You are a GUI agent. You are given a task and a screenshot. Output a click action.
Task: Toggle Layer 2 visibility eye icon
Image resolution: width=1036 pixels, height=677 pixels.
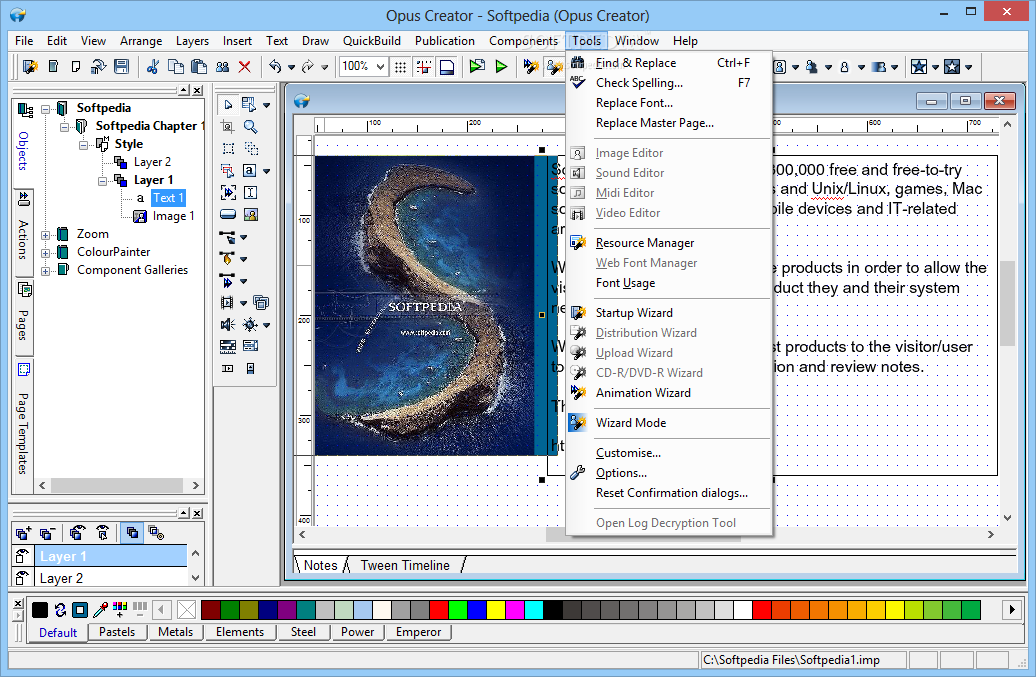click(x=22, y=578)
